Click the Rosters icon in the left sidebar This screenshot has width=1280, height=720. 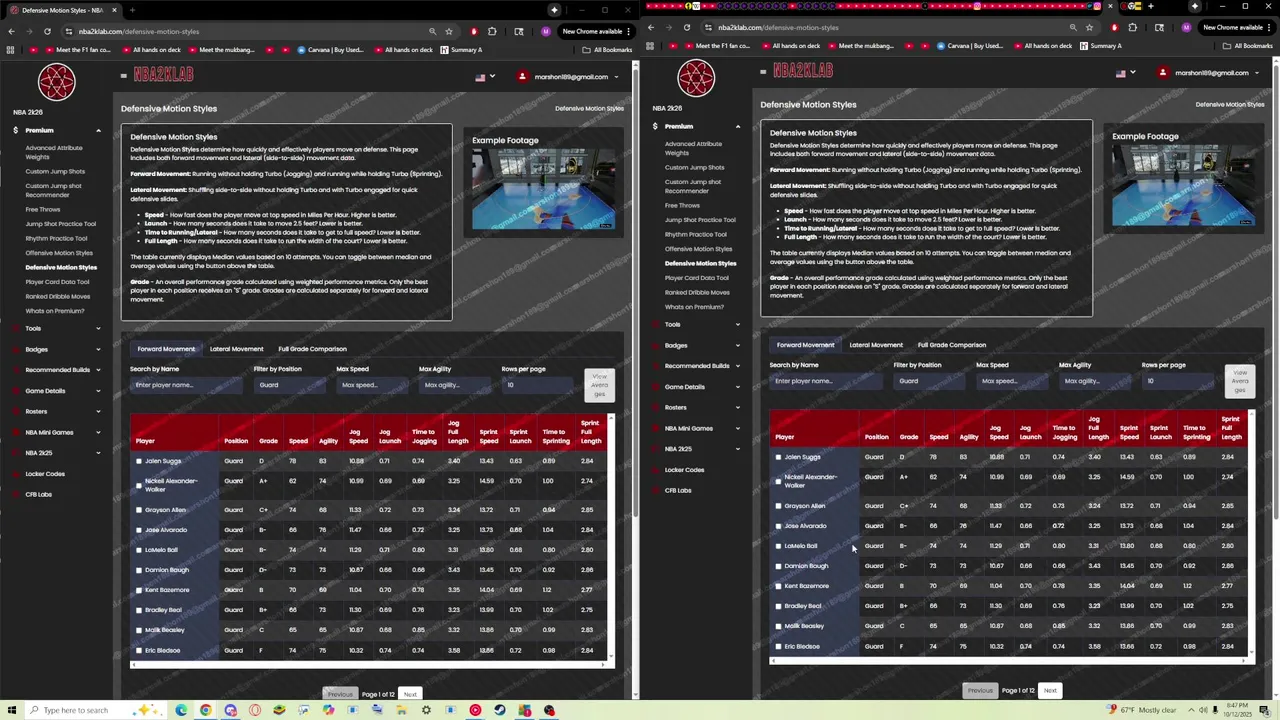tap(15, 411)
